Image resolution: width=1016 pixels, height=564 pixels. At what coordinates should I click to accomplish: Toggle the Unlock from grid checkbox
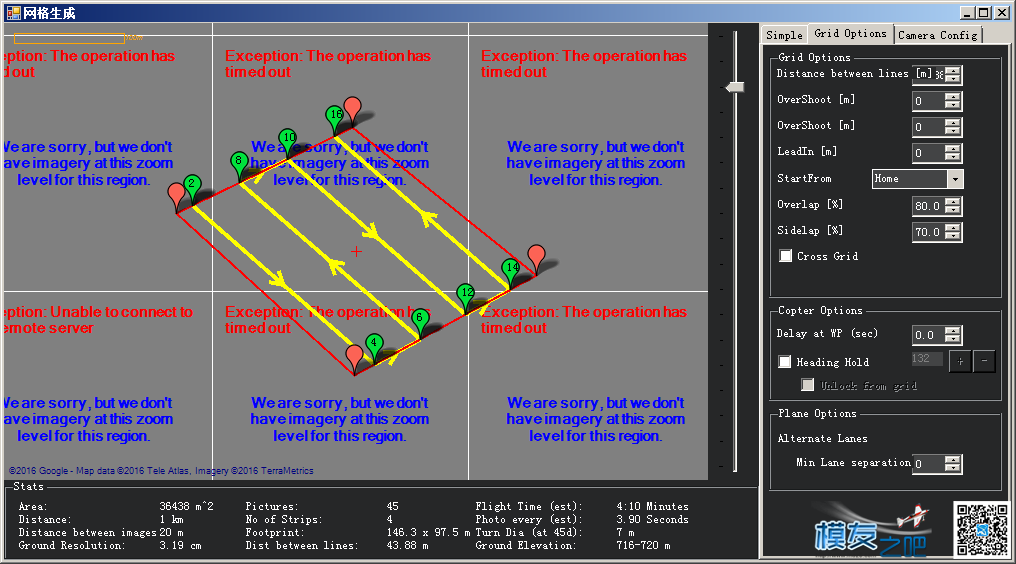[x=807, y=385]
